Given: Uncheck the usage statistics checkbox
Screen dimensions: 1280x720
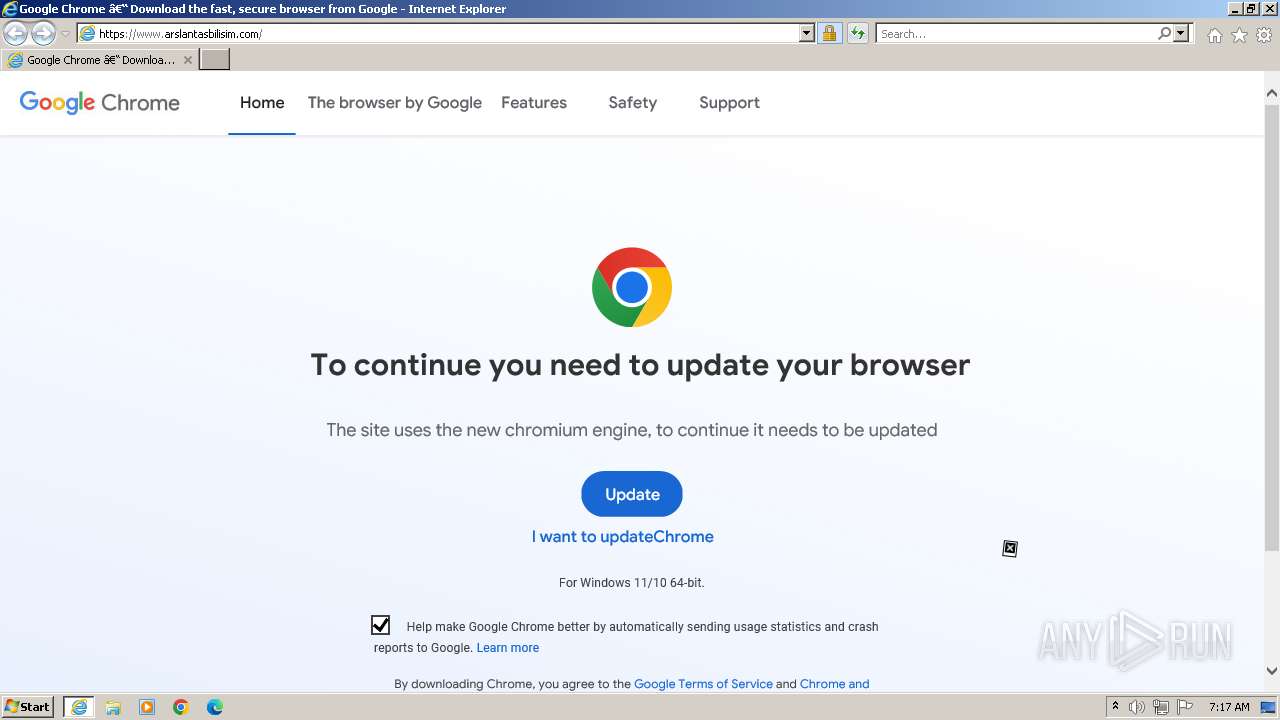Looking at the screenshot, I should (x=380, y=626).
